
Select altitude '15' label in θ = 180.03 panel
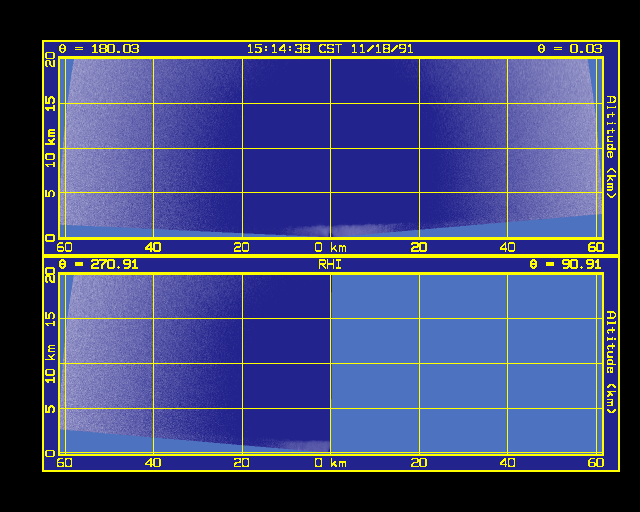click(x=50, y=104)
